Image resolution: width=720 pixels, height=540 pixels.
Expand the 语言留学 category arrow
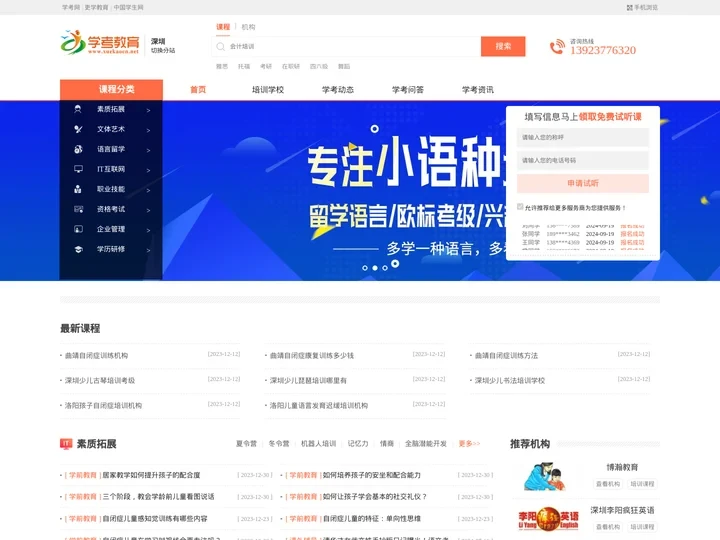pyautogui.click(x=148, y=150)
